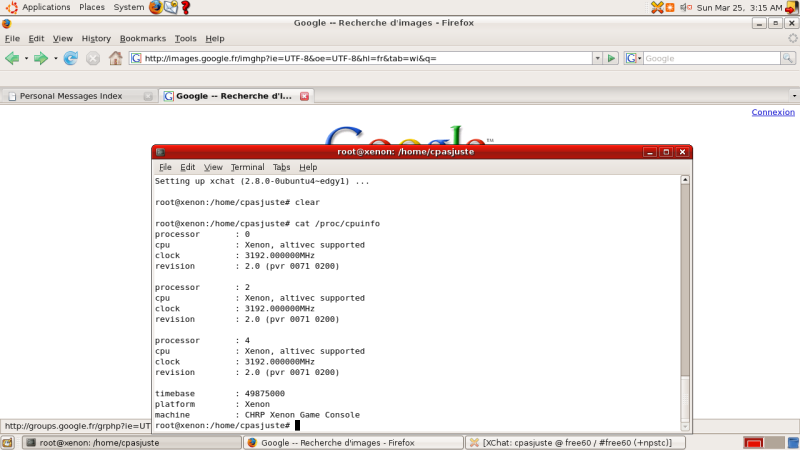Click the XChat tray icon
The image size is (800, 450).
click(657, 7)
